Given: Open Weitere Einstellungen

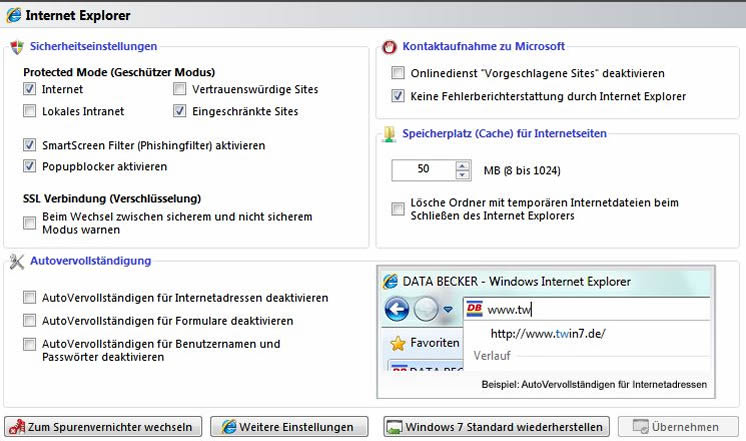Looking at the screenshot, I should pos(289,427).
